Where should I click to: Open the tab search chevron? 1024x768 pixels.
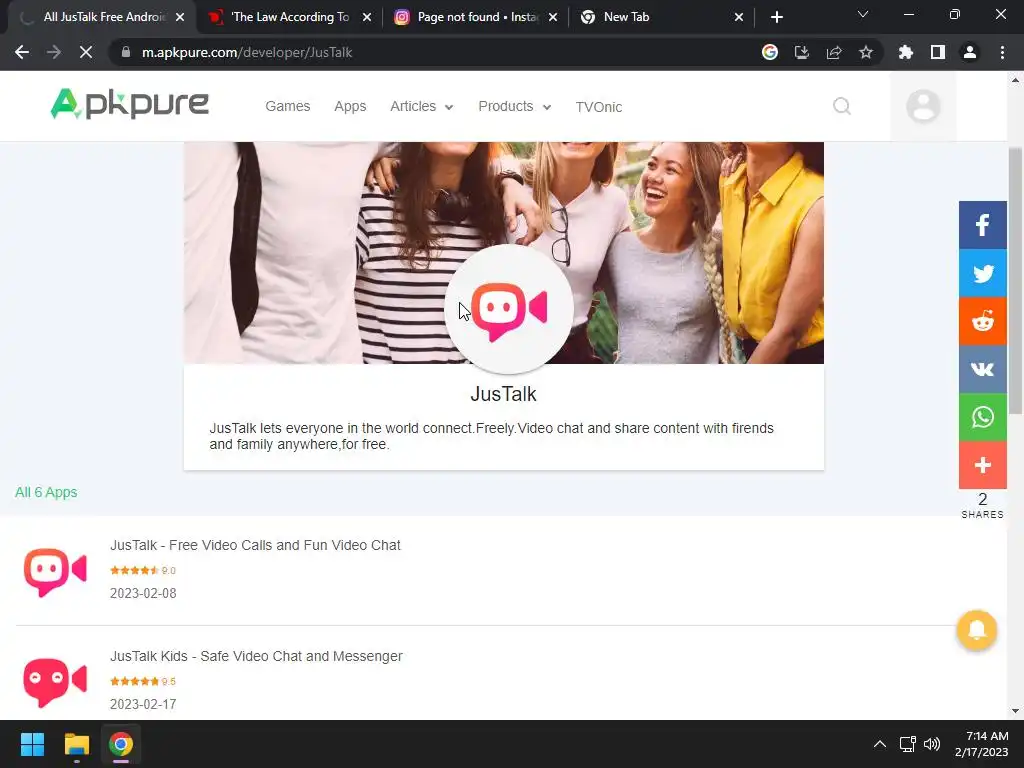862,14
